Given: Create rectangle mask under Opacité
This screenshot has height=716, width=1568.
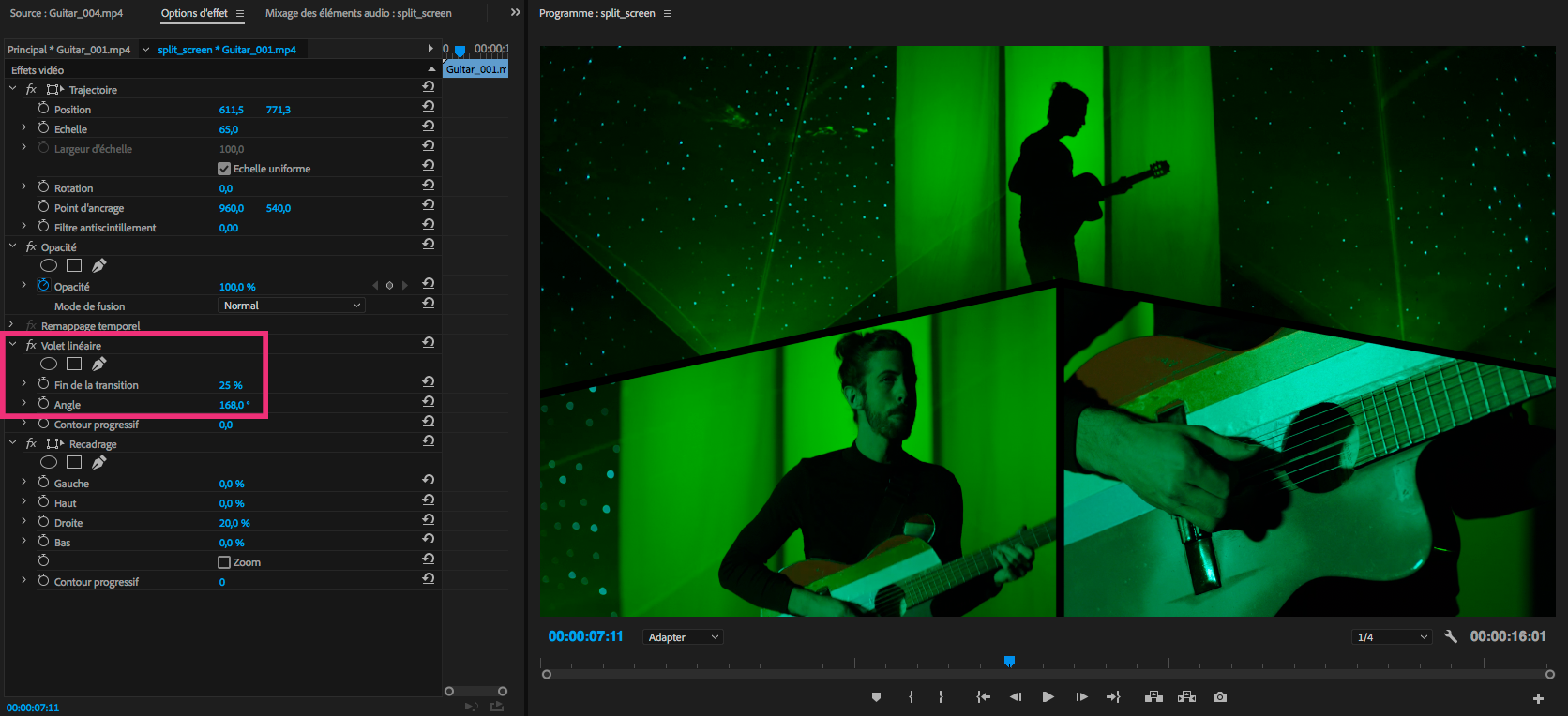Looking at the screenshot, I should pos(74,266).
